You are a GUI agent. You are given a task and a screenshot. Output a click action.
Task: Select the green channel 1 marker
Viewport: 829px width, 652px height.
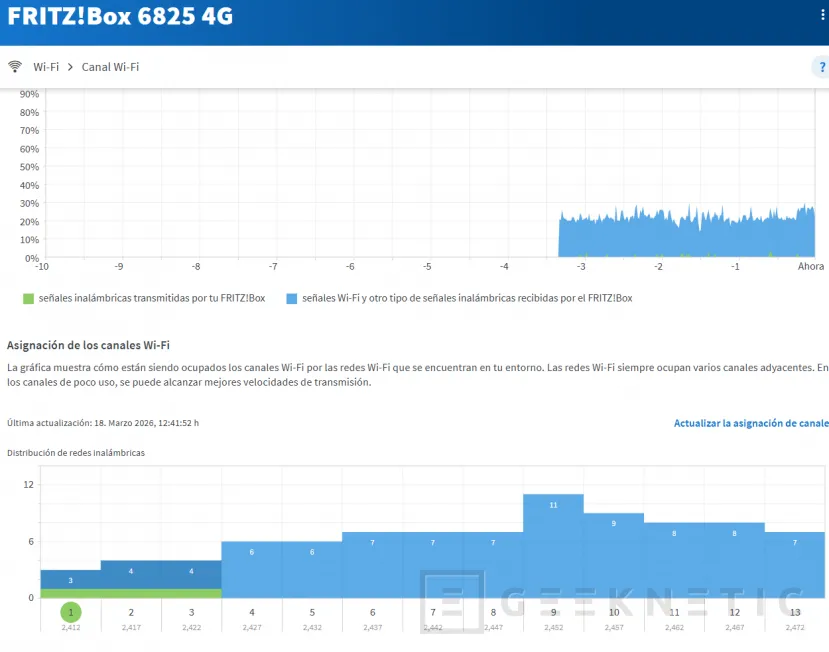(69, 610)
